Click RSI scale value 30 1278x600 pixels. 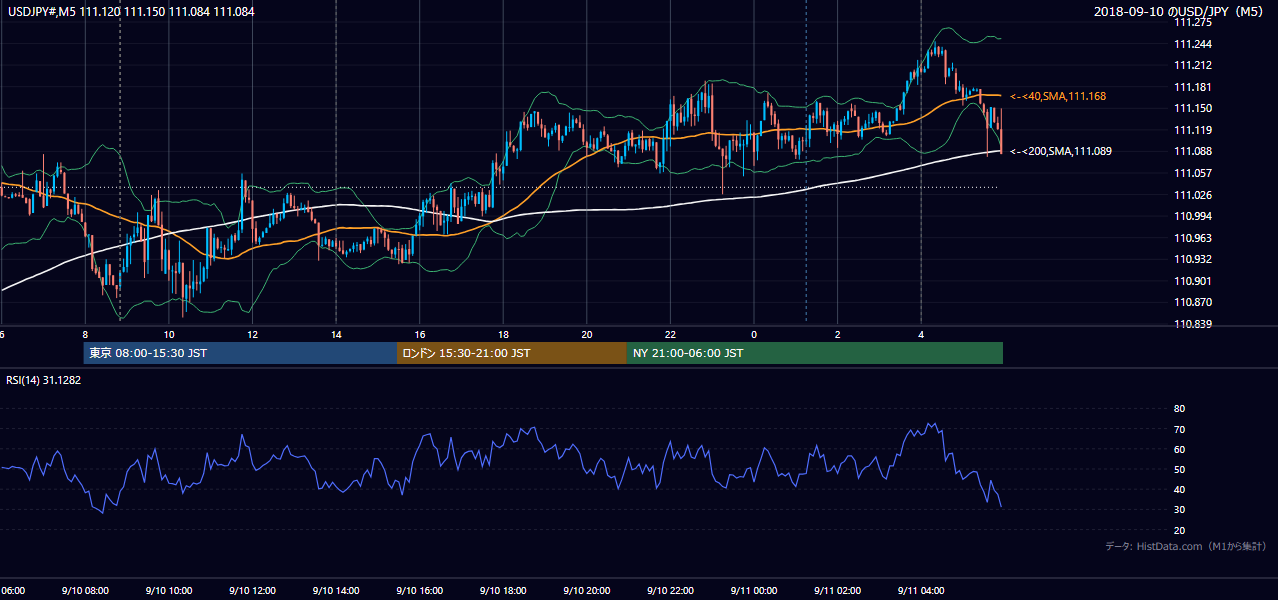click(x=1180, y=510)
